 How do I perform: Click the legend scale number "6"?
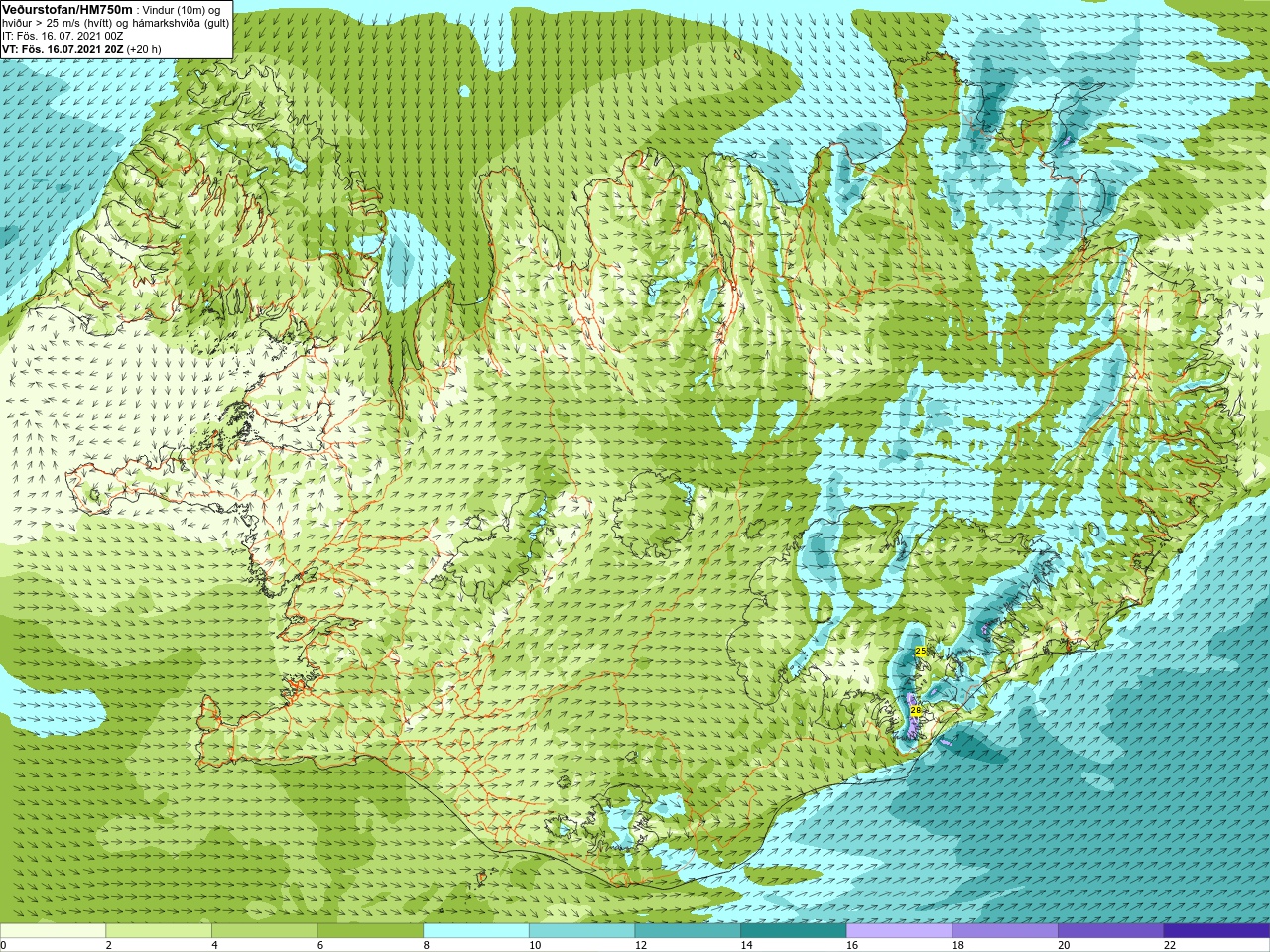(320, 945)
